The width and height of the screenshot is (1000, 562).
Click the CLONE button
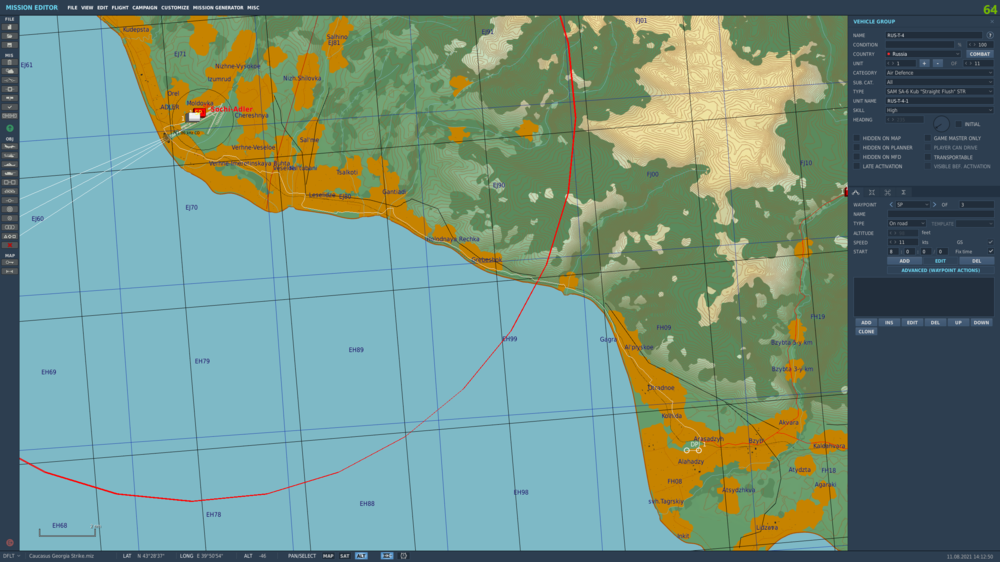point(866,332)
